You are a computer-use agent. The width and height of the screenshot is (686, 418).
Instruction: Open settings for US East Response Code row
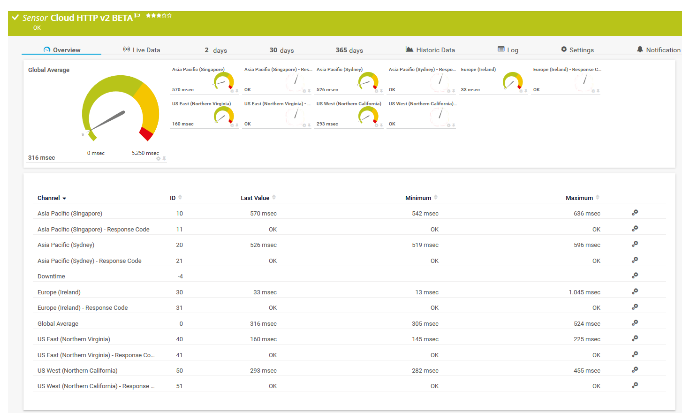point(635,354)
